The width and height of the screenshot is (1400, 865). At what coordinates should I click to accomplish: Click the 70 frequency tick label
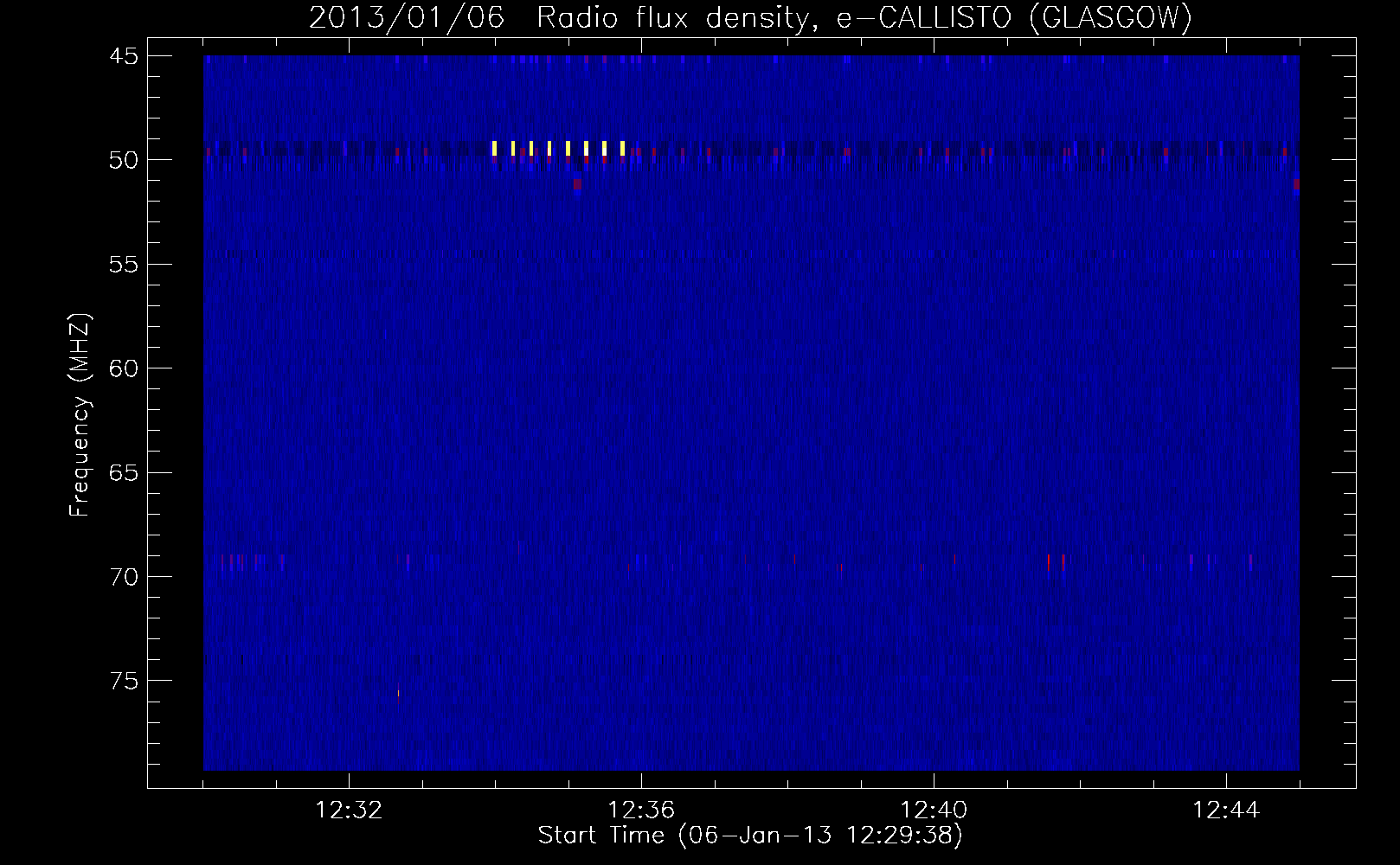coord(124,577)
